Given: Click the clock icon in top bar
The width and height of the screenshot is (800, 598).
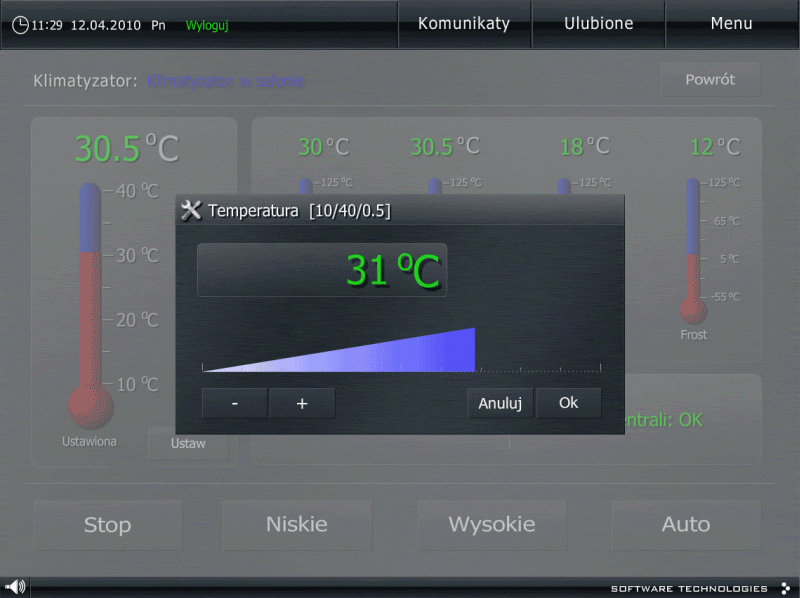Looking at the screenshot, I should [x=20, y=25].
